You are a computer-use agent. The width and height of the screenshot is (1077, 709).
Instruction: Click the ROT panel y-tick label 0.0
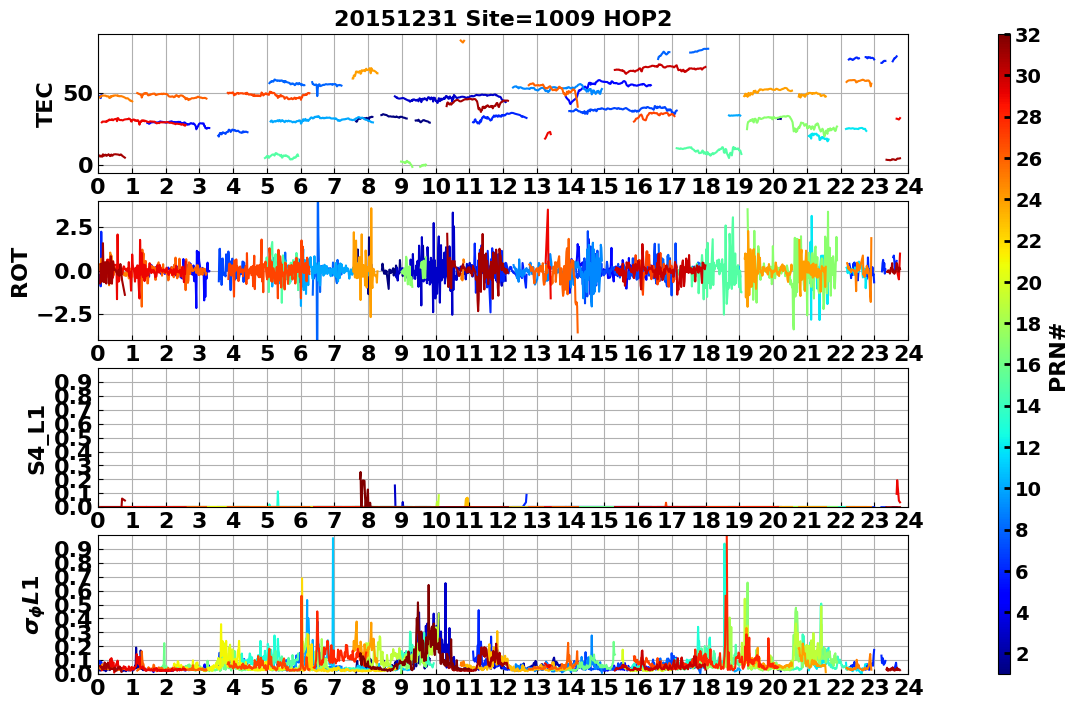click(75, 271)
